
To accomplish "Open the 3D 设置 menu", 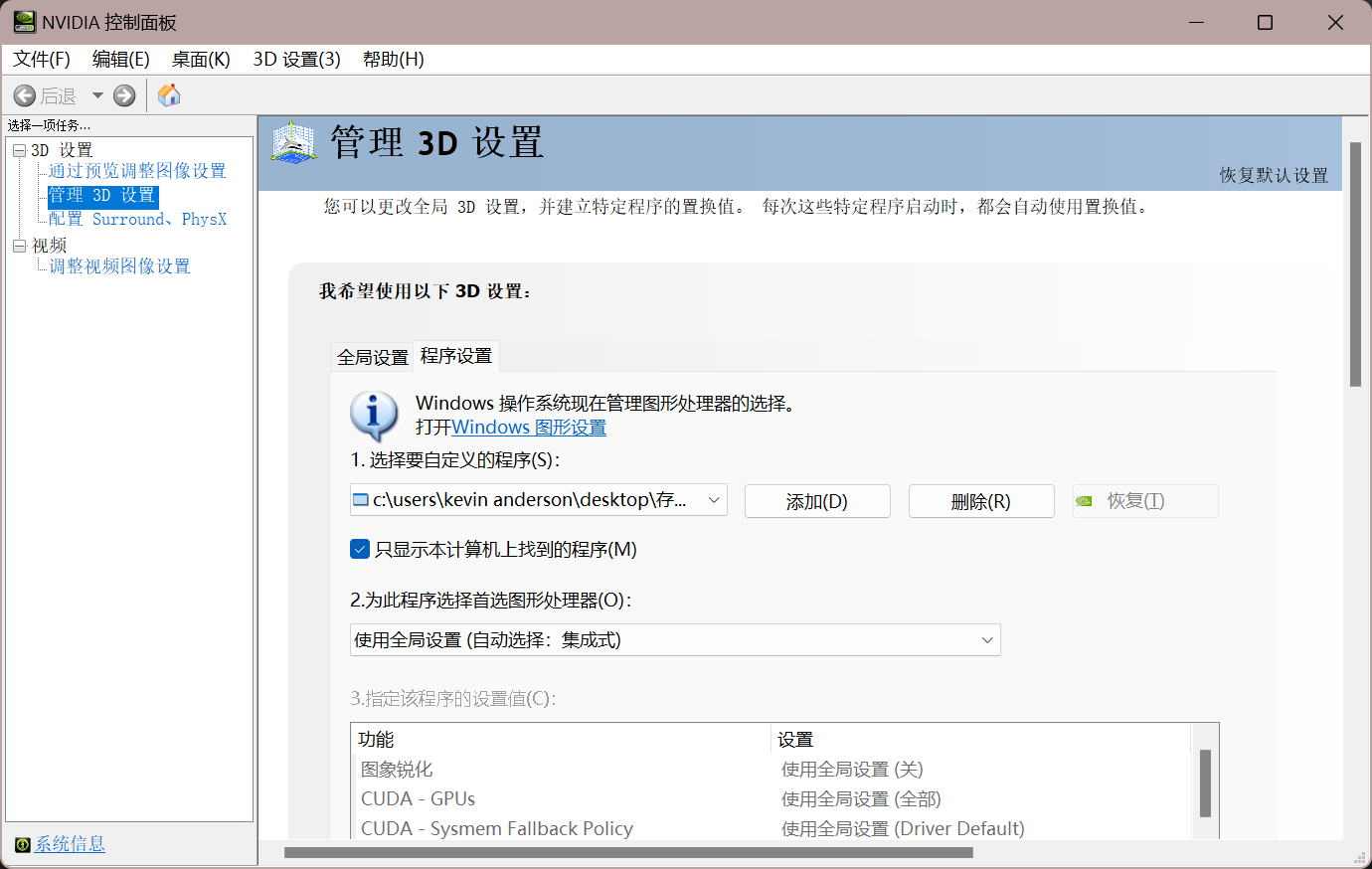I will tap(296, 60).
